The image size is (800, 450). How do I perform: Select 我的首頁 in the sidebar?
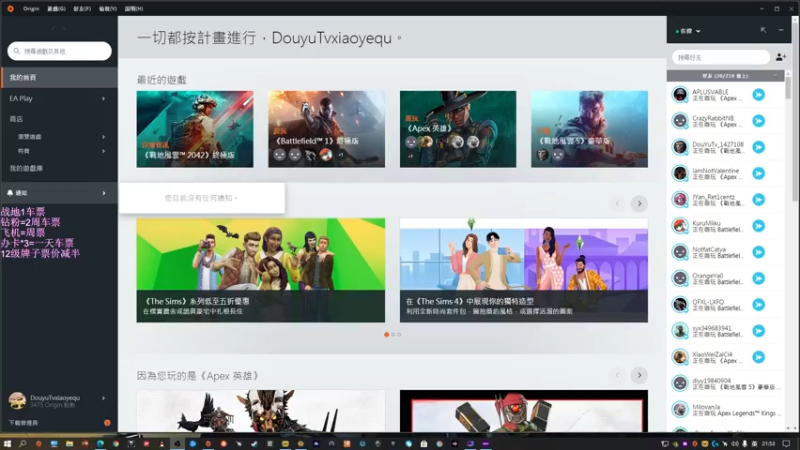coord(59,78)
